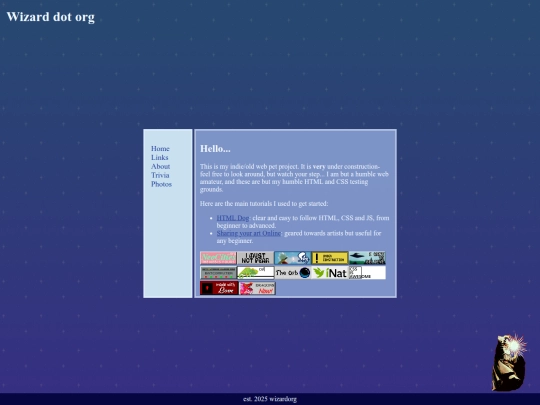Screen dimensions: 540x405
Task: Open the About page
Action: point(160,166)
